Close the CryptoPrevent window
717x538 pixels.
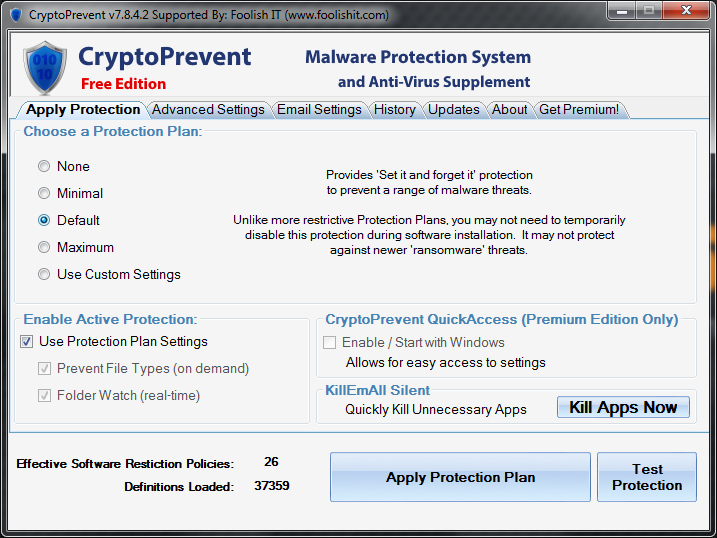tap(686, 11)
